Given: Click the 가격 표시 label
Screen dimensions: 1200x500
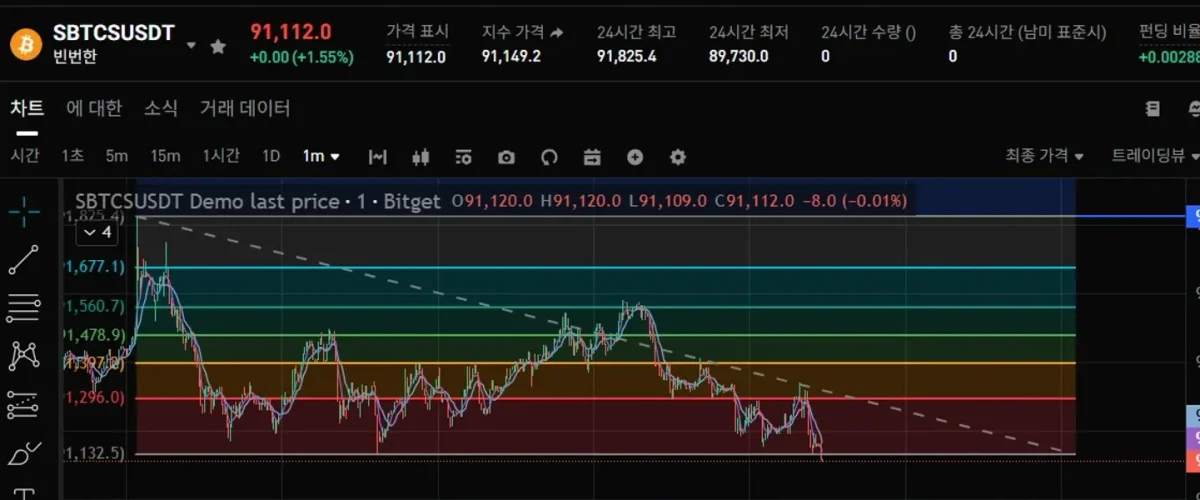Looking at the screenshot, I should pos(416,32).
